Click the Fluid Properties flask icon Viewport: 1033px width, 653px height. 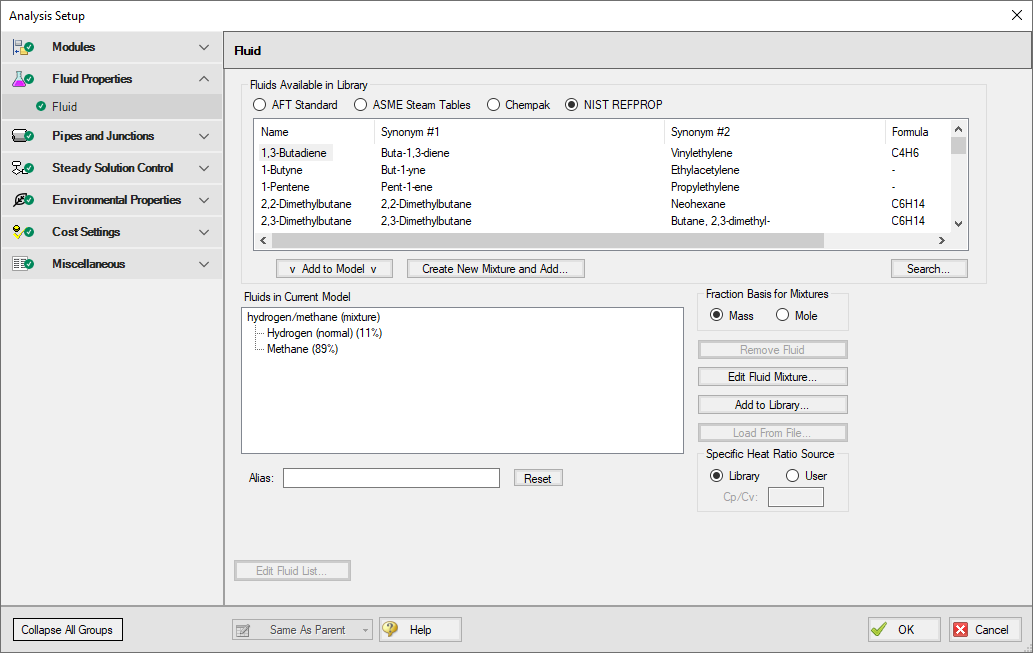22,79
